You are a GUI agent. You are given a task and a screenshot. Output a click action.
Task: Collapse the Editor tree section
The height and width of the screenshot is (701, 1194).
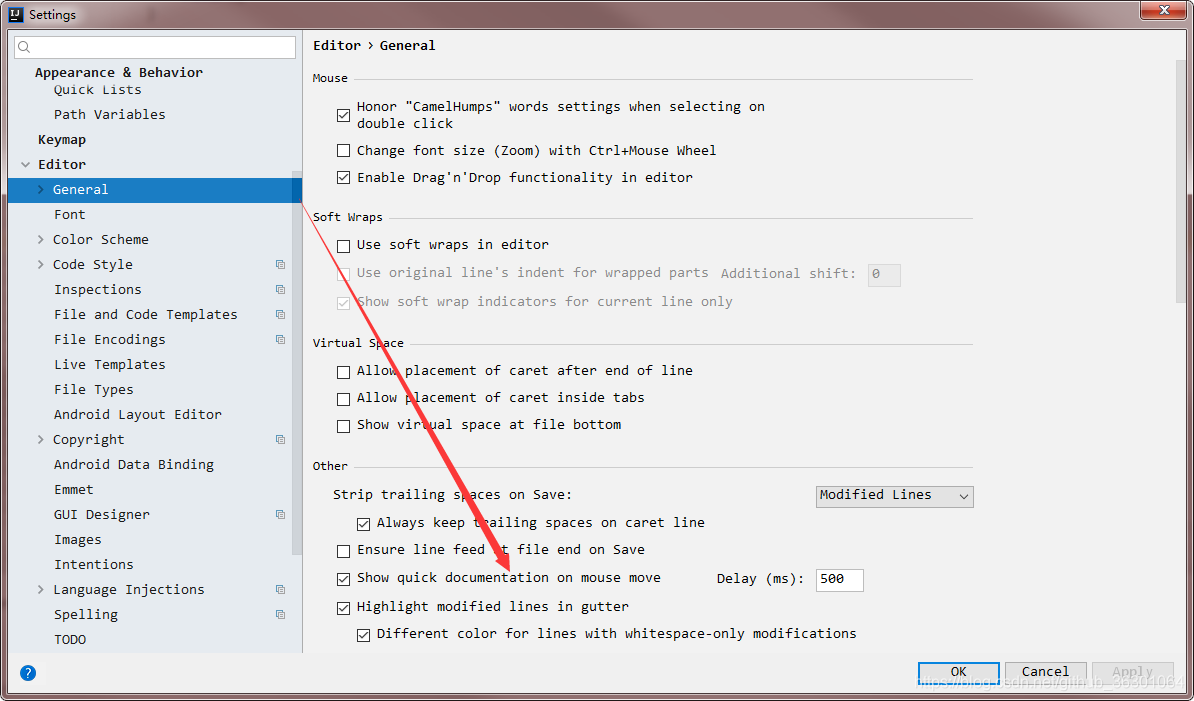25,164
